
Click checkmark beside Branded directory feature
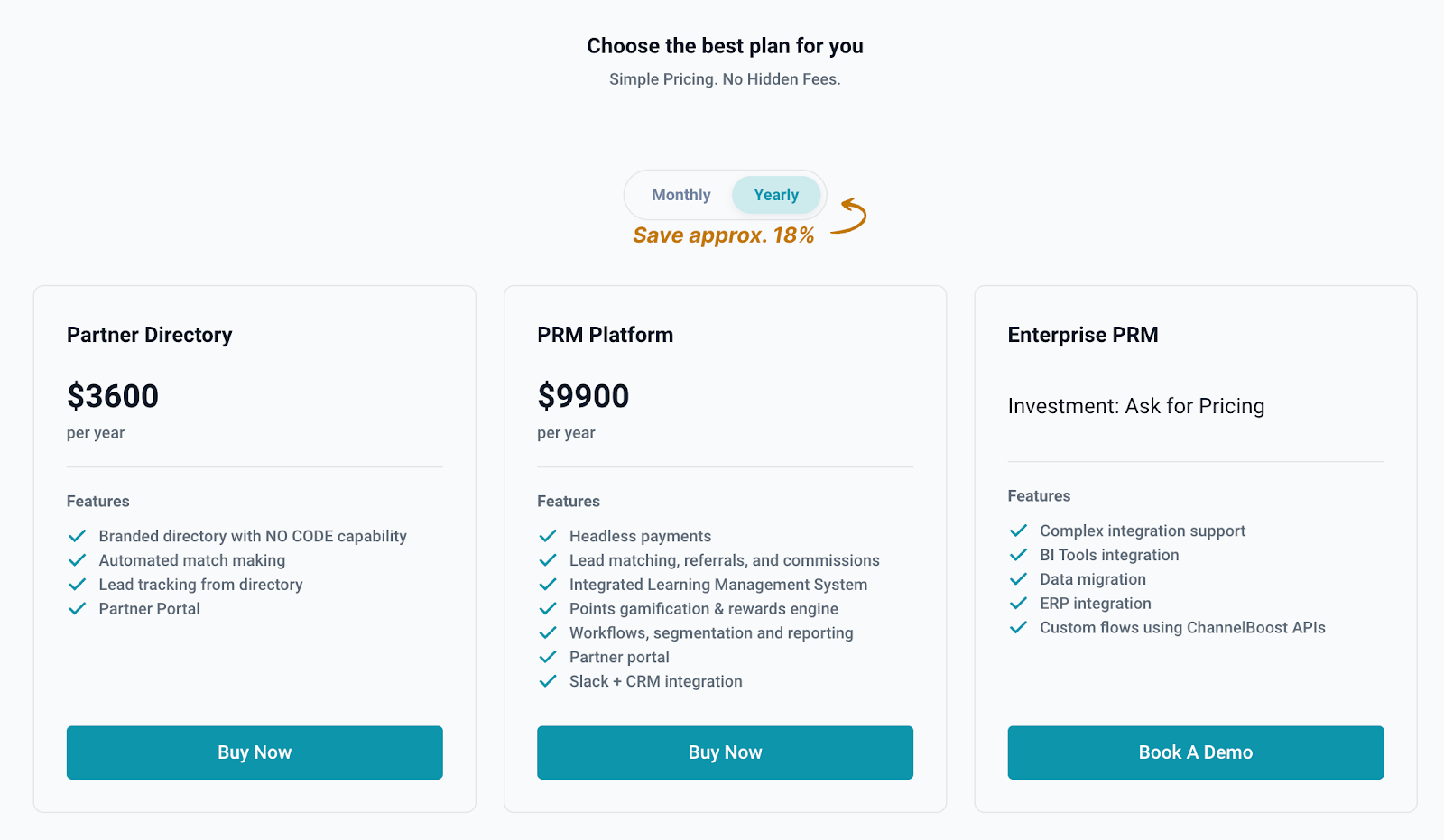click(x=78, y=536)
